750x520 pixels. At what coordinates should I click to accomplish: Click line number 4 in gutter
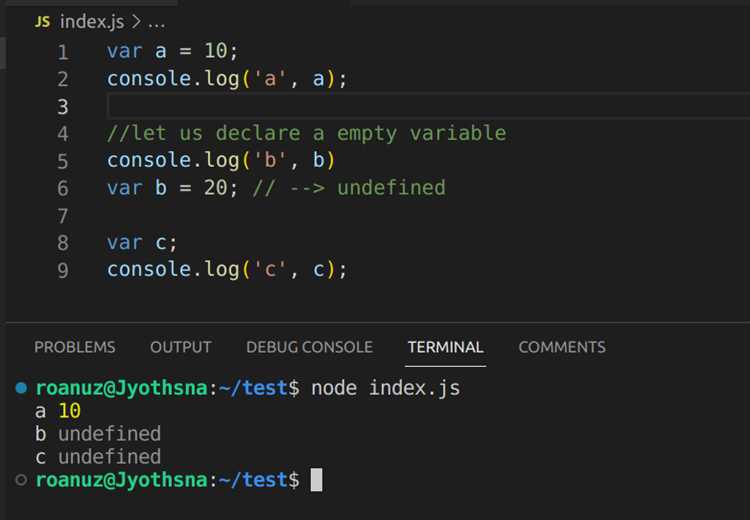63,133
